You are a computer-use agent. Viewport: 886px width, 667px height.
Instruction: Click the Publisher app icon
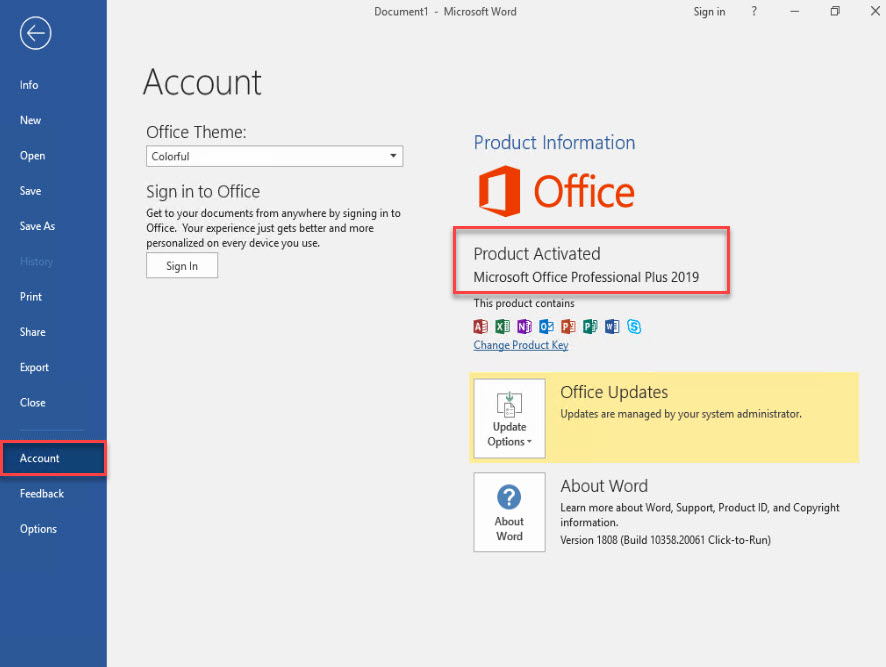point(590,326)
